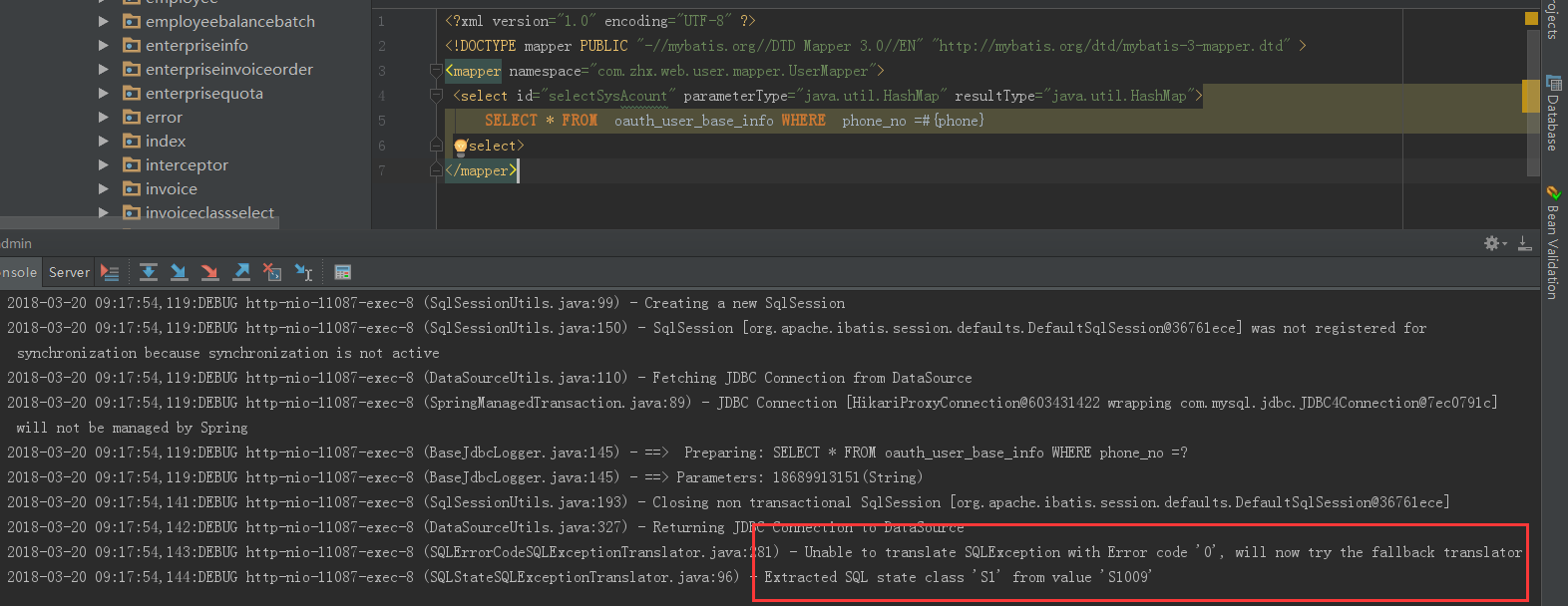Click the fold end marker on line 7

(436, 170)
